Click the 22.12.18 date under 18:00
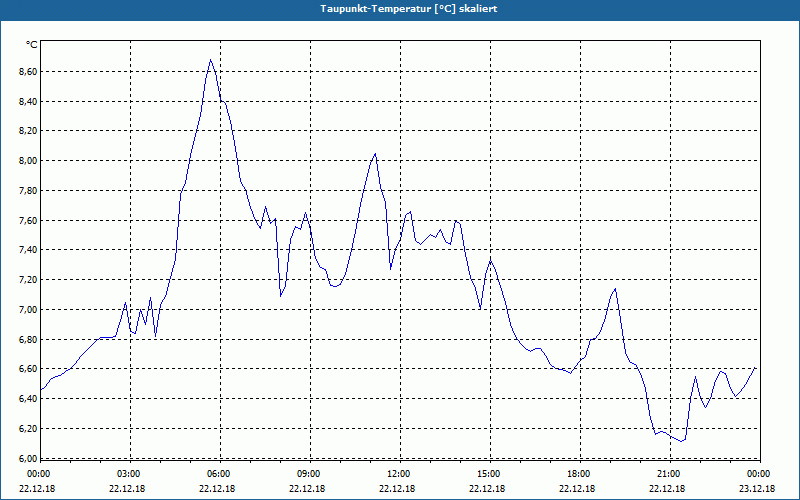This screenshot has height=500, width=800. tap(577, 488)
